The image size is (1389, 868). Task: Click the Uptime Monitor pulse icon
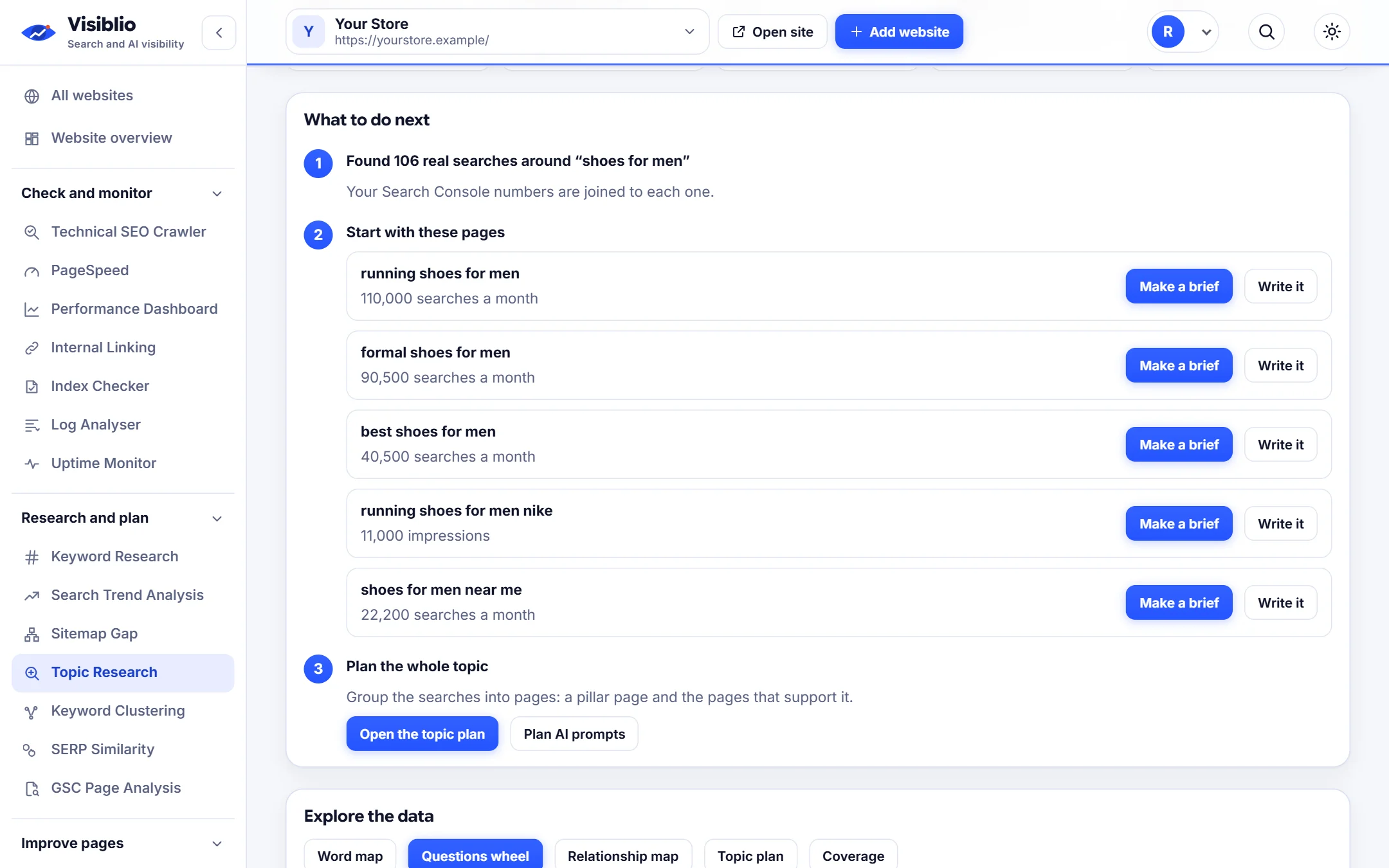32,464
